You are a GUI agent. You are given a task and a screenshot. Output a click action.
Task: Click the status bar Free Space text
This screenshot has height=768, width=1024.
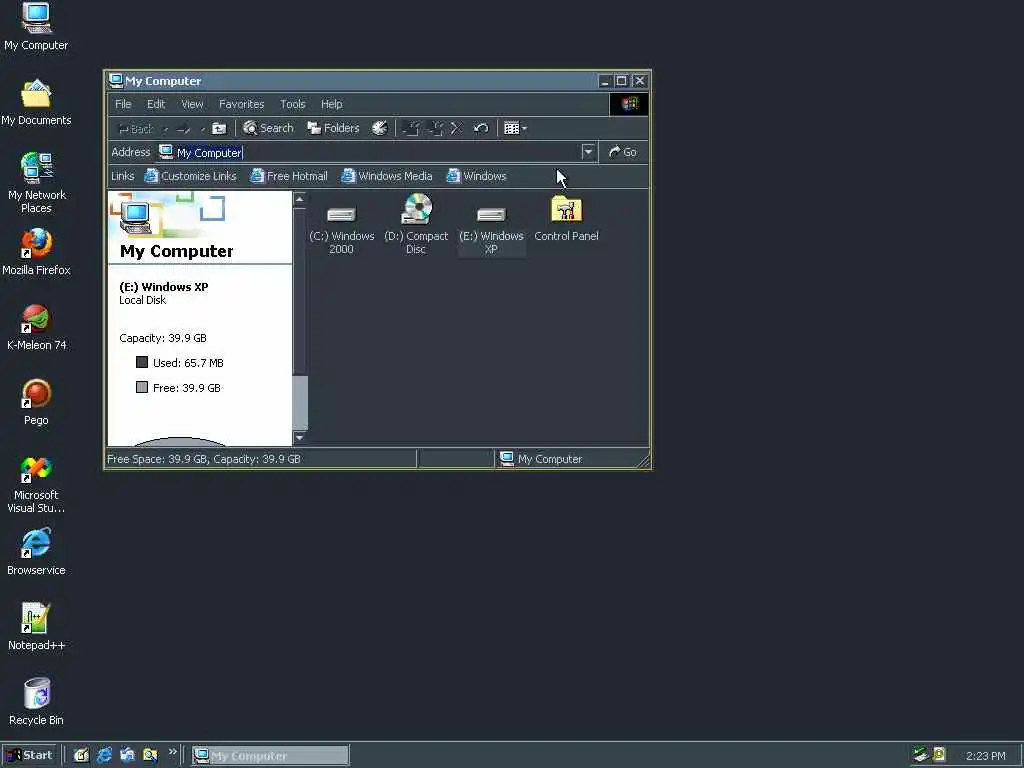[x=204, y=458]
